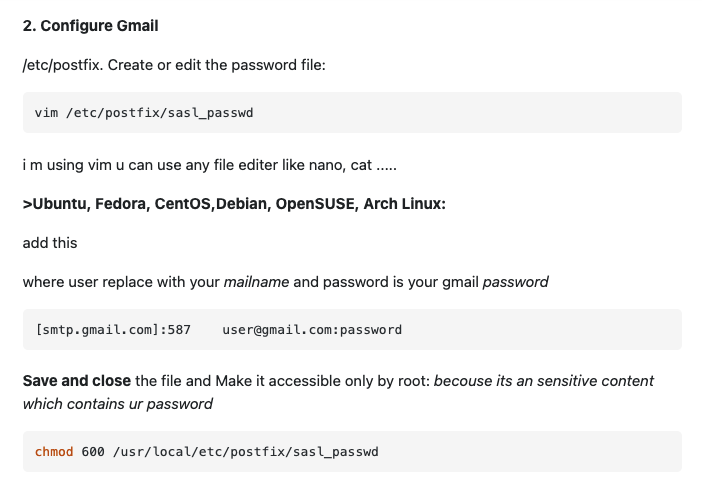Viewport: 702px width, 489px height.
Task: Click the word 'OpenSUSE' in bold line
Action: pyautogui.click(x=315, y=204)
